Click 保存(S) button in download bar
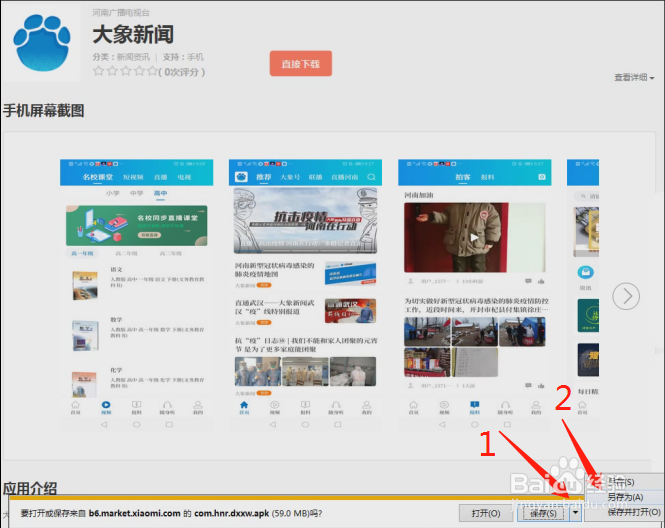665x528 pixels. [x=543, y=514]
